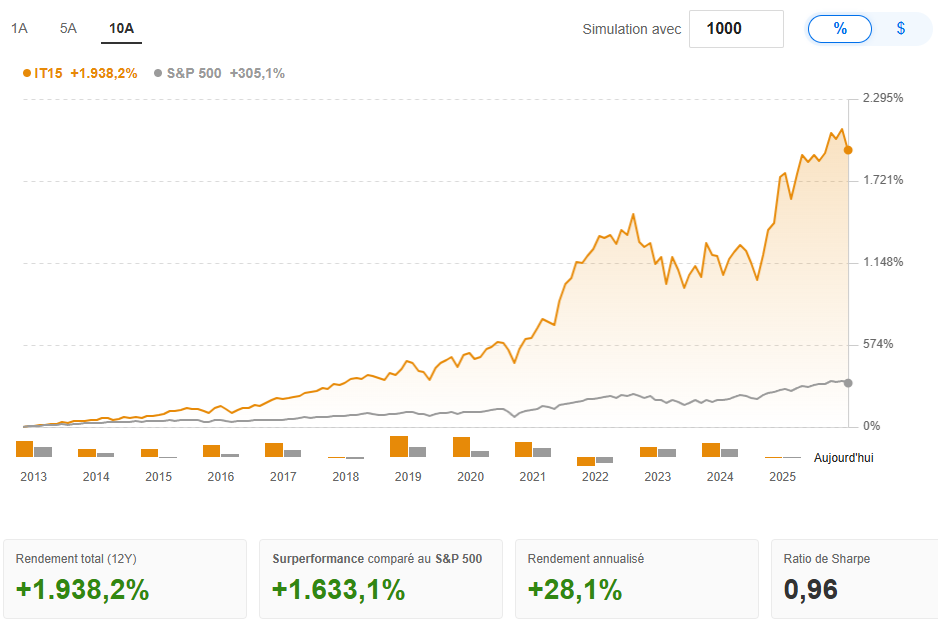Screen dimensions: 938x619
Task: Select the 2013 yearly return bars
Action: [x=33, y=450]
